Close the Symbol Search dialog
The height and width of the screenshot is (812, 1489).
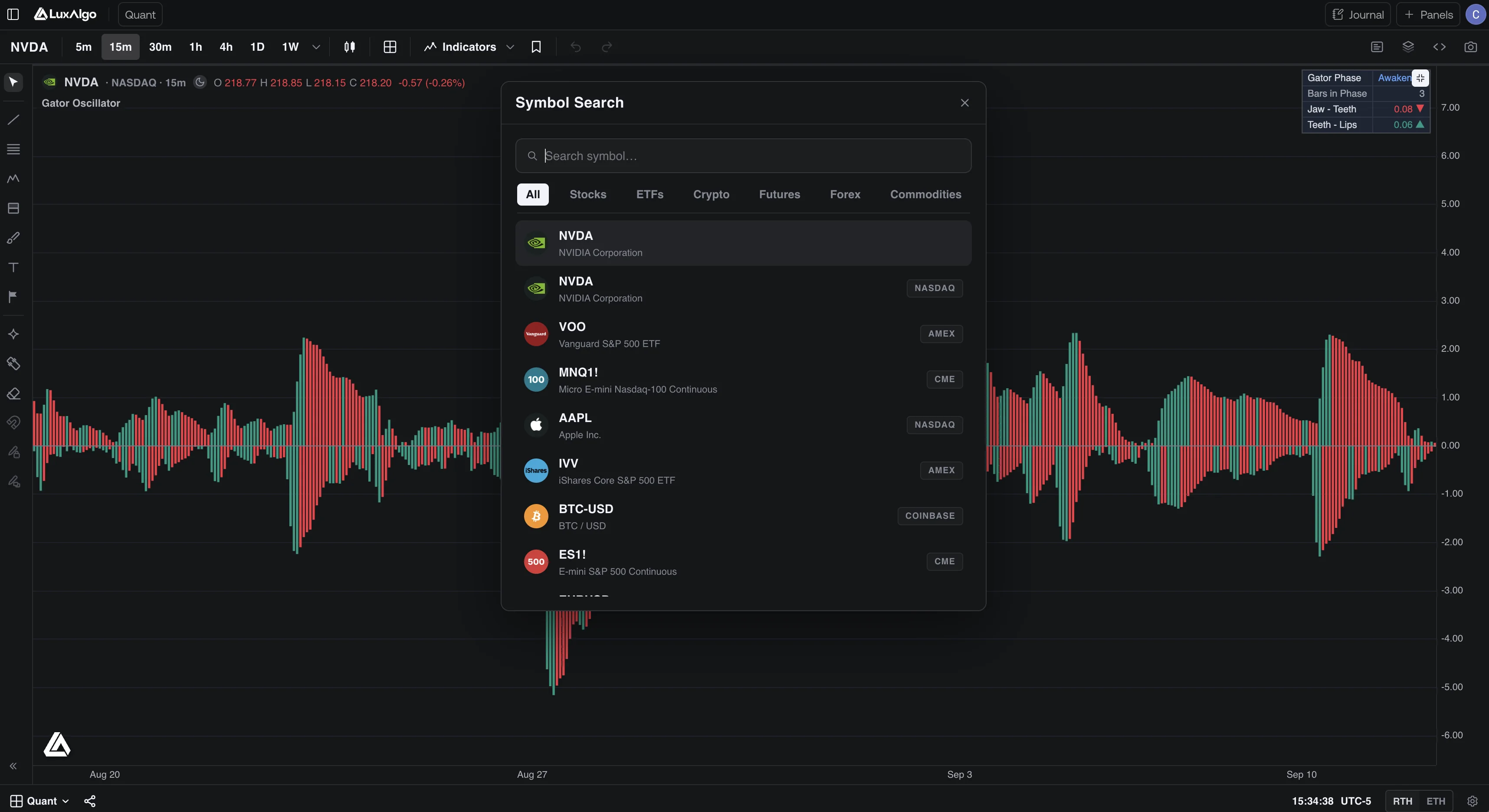tap(965, 103)
